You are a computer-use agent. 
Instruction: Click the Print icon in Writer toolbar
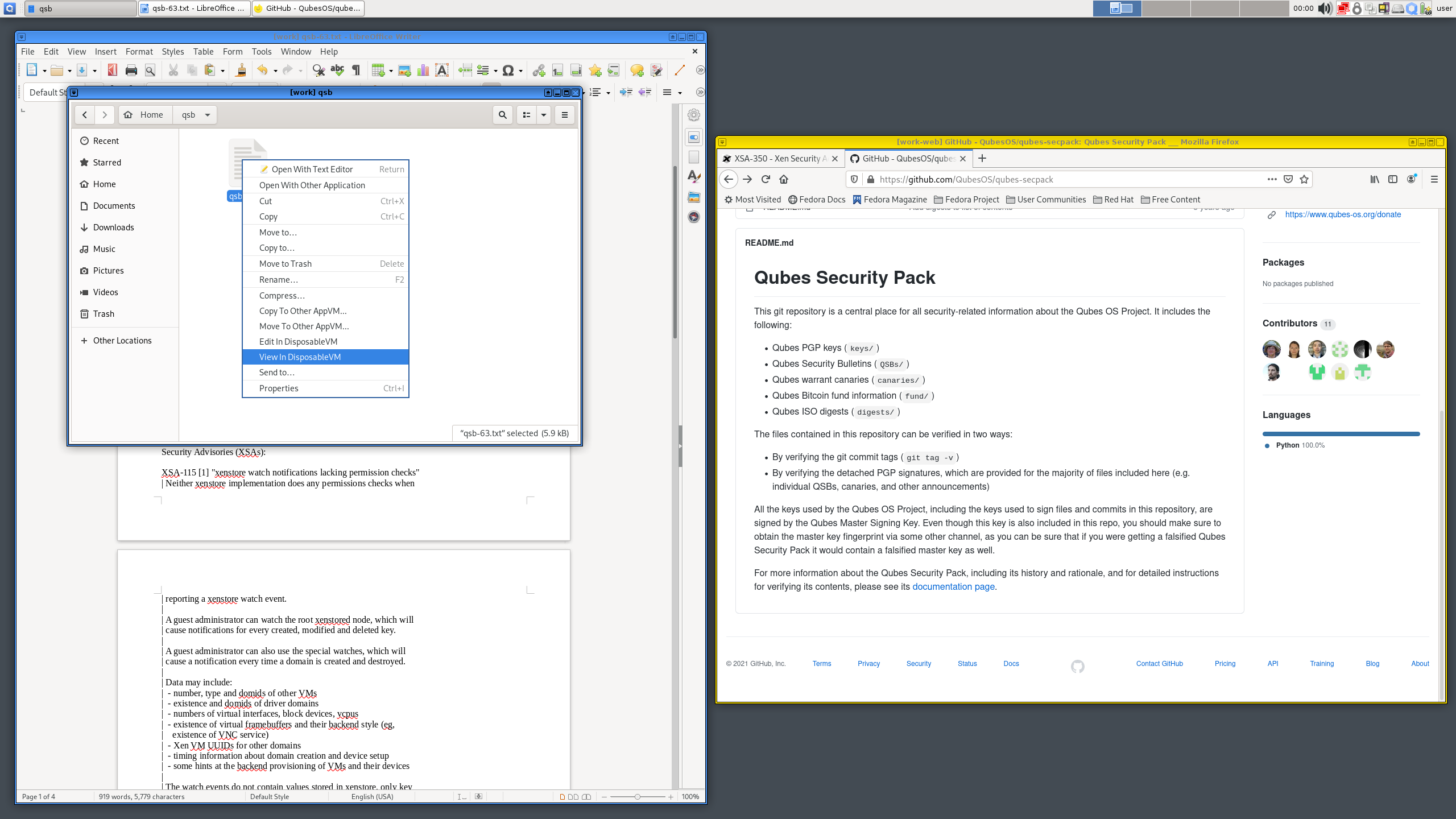[131, 71]
